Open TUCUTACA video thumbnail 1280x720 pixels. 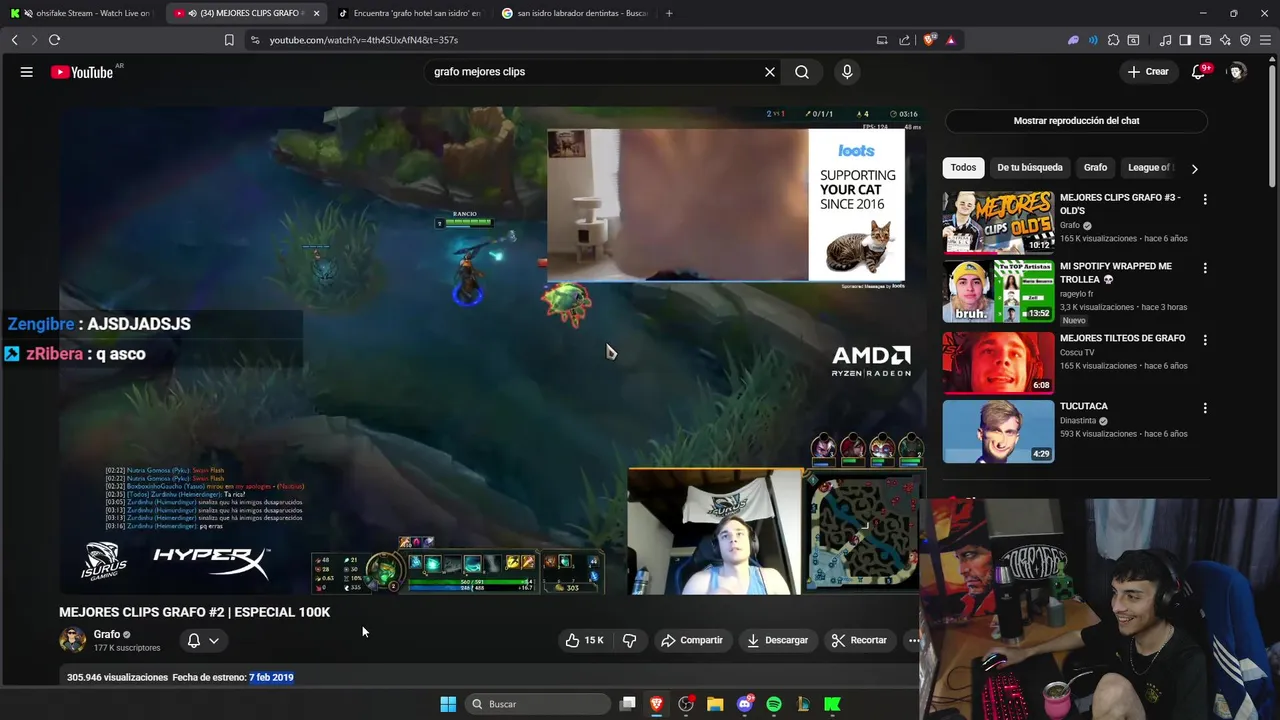click(998, 431)
